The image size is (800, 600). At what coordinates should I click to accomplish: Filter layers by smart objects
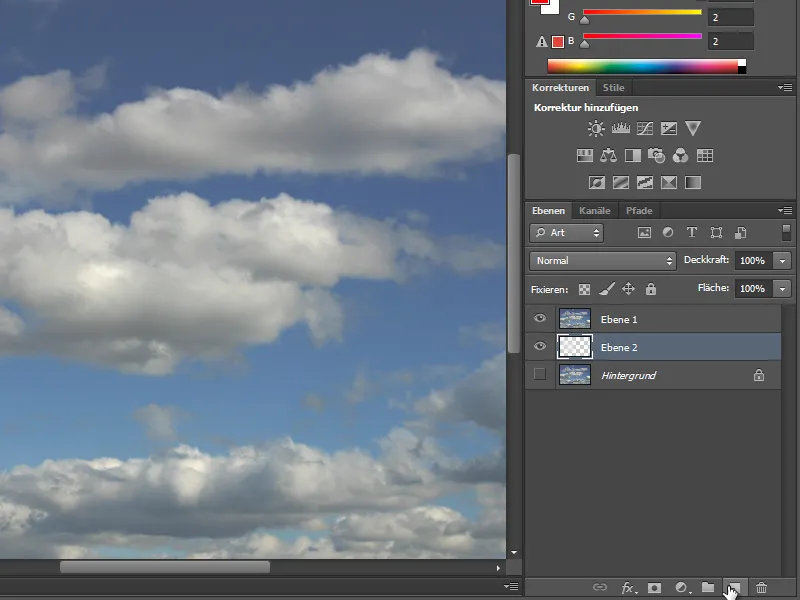pyautogui.click(x=741, y=233)
